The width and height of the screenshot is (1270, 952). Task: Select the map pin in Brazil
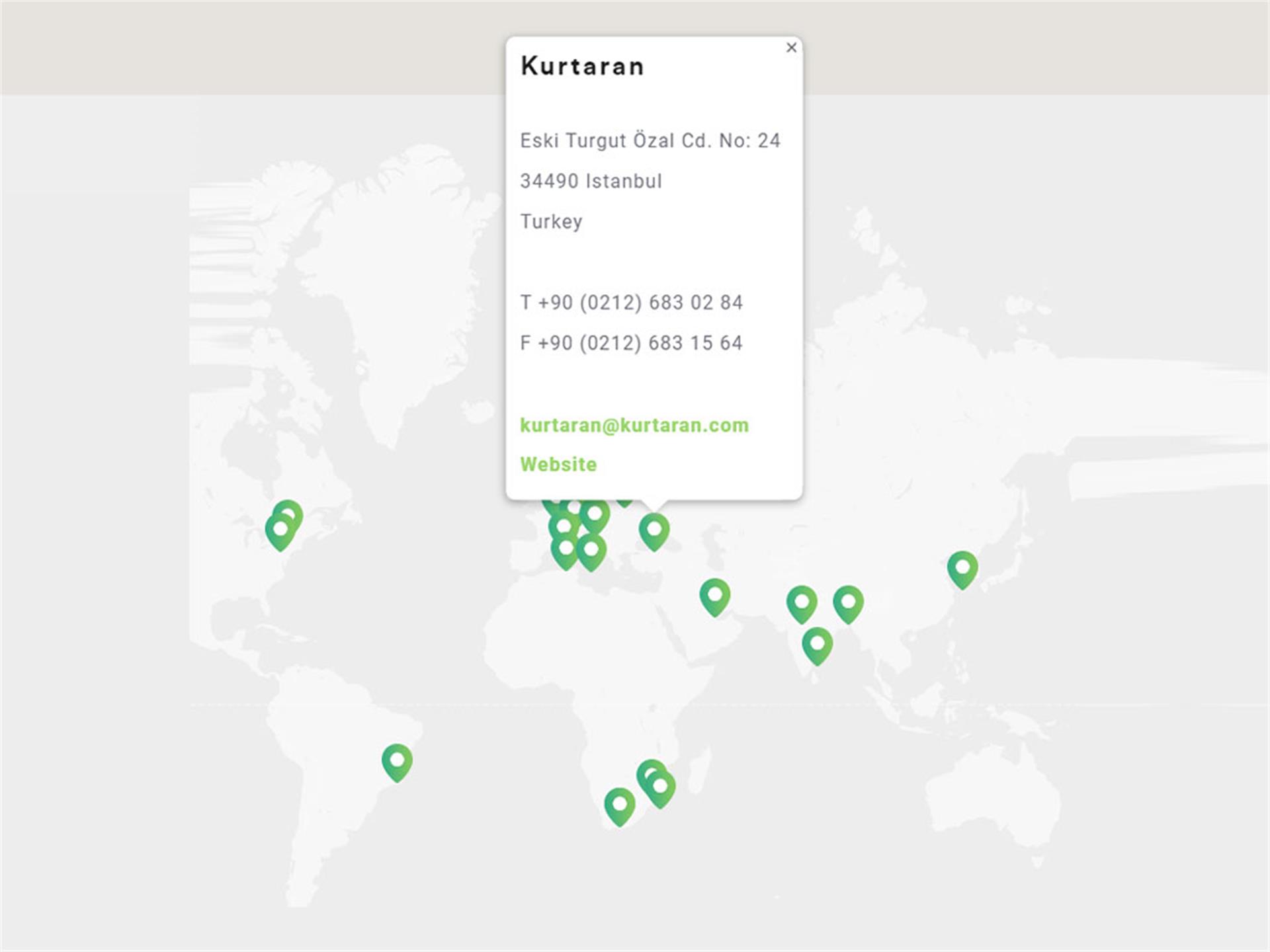[x=397, y=763]
